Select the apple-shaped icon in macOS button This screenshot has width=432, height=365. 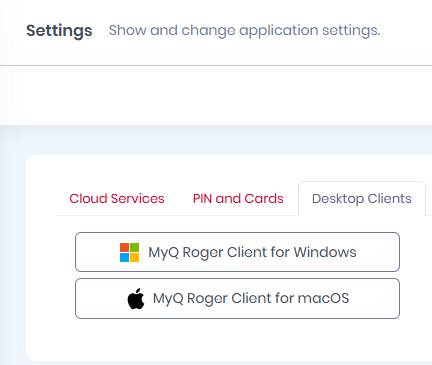[136, 299]
